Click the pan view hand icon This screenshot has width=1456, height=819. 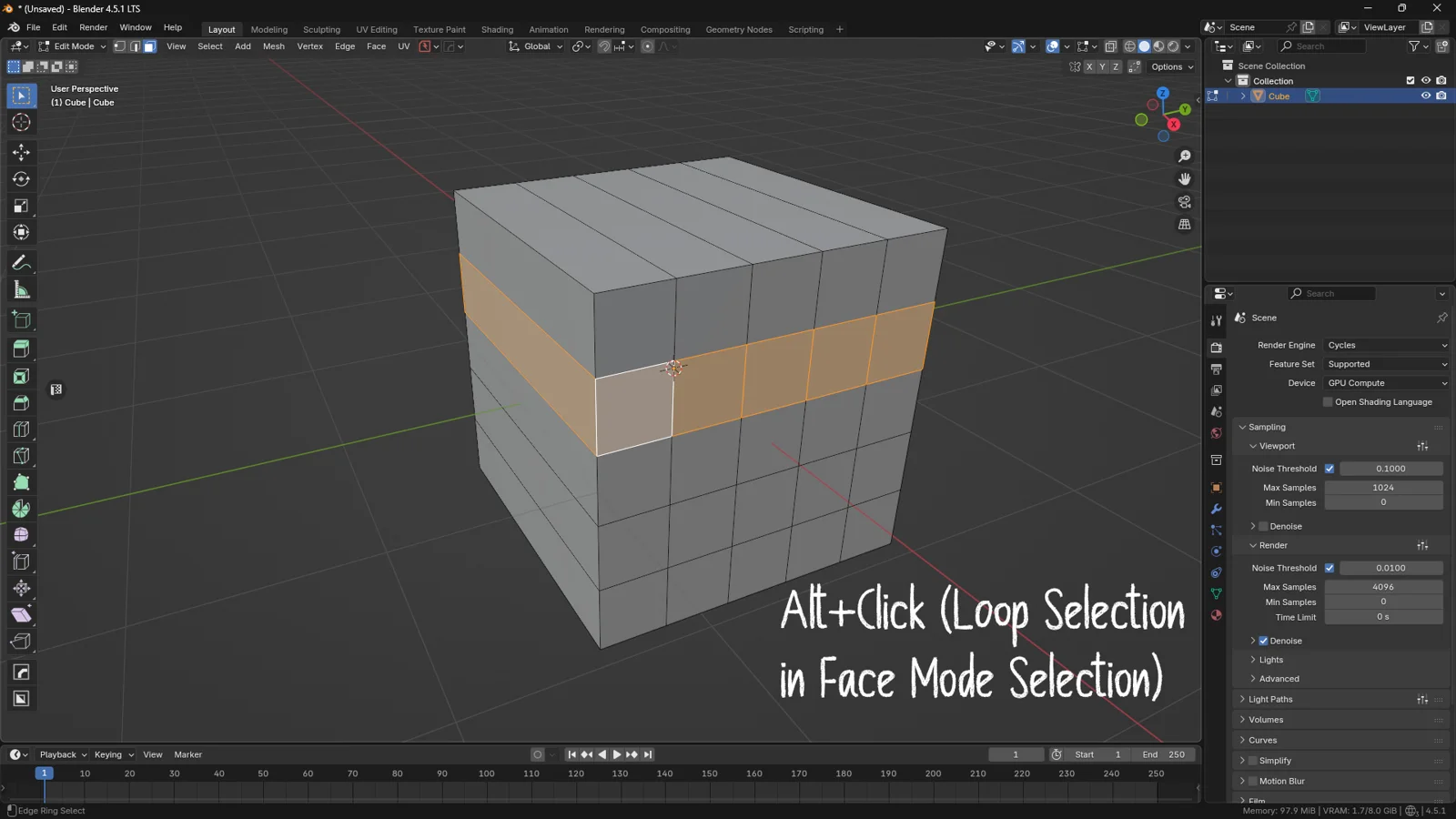tap(1184, 179)
